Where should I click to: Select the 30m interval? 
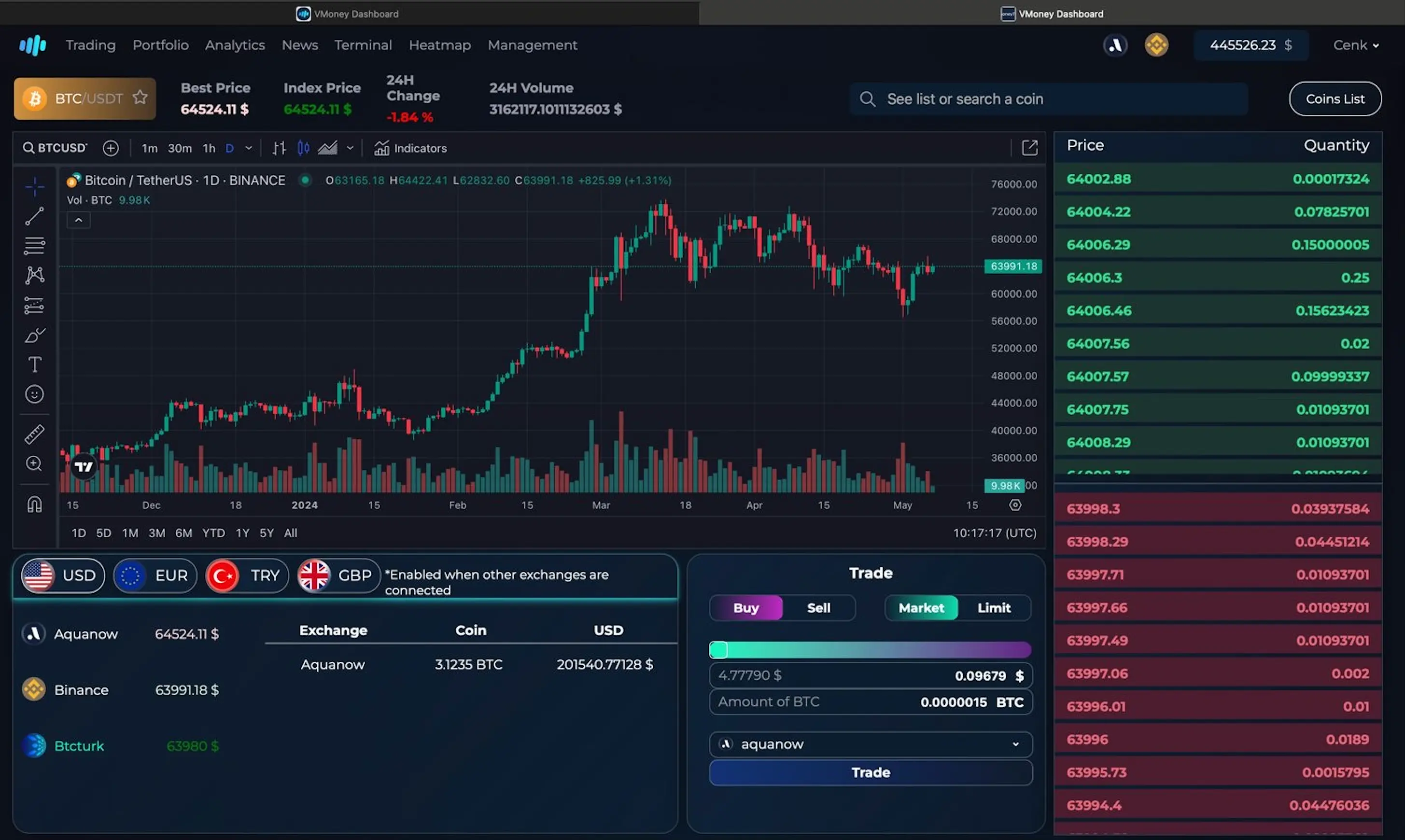coord(180,148)
